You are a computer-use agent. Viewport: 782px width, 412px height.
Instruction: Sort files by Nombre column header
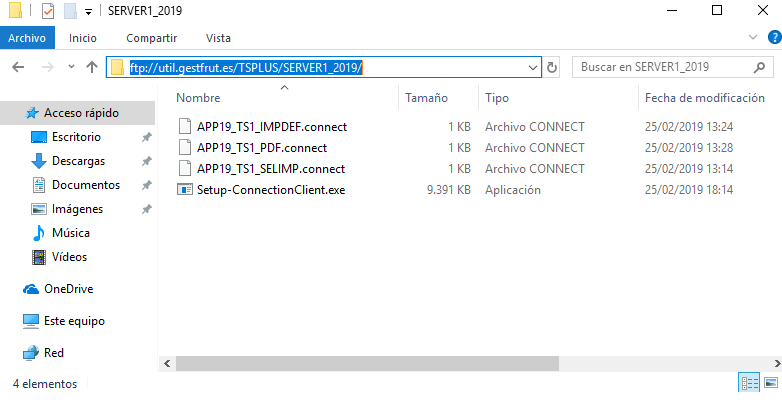click(198, 98)
